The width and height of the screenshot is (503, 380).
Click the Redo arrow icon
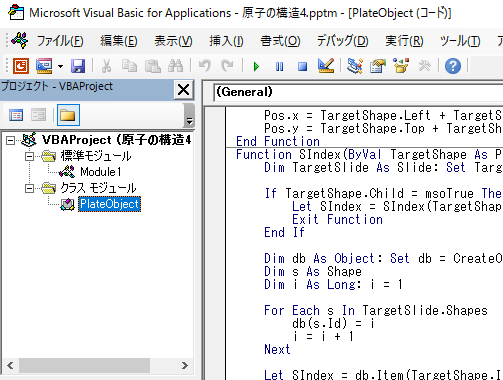(227, 66)
